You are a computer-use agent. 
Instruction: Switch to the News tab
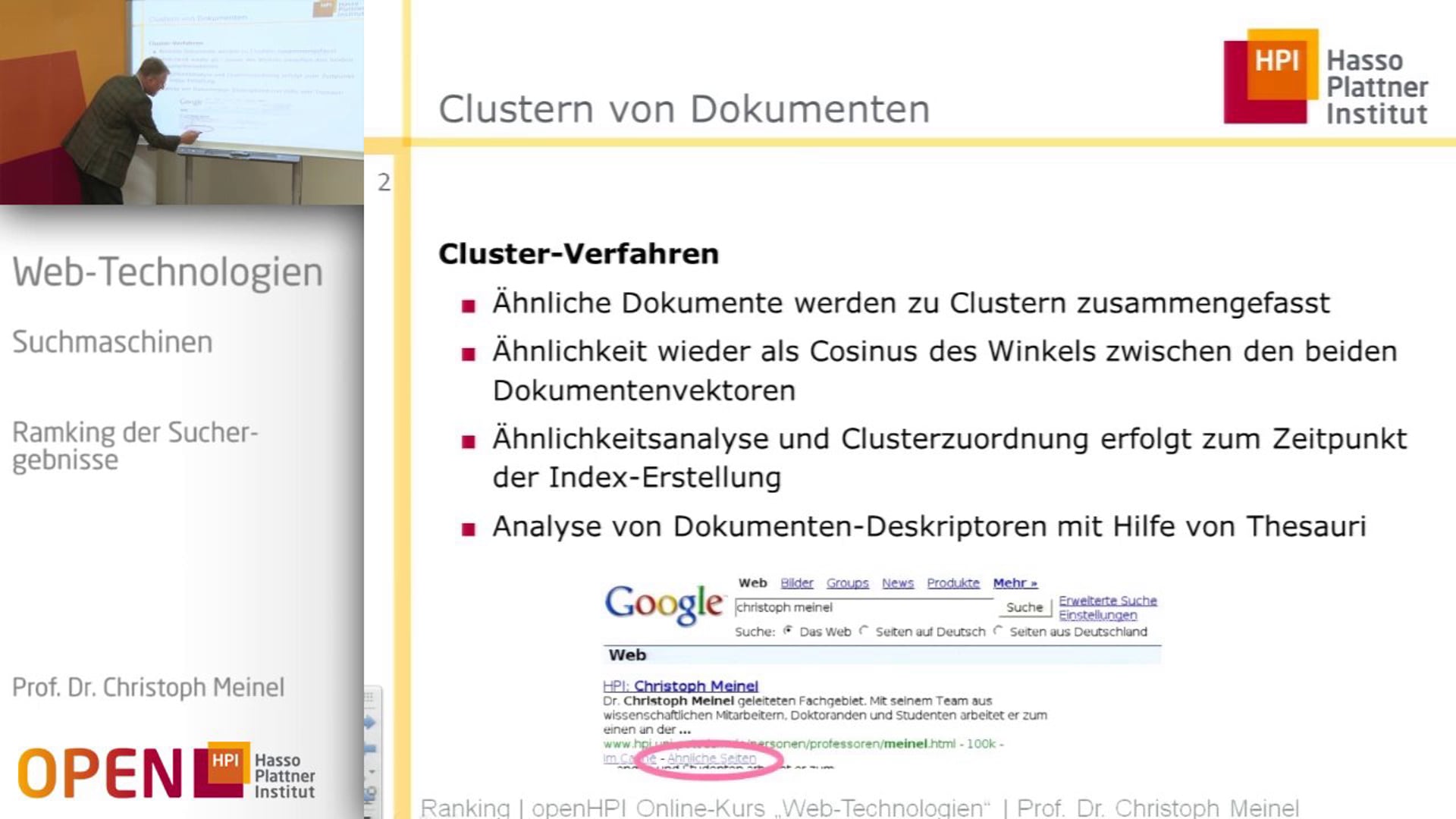pos(898,582)
